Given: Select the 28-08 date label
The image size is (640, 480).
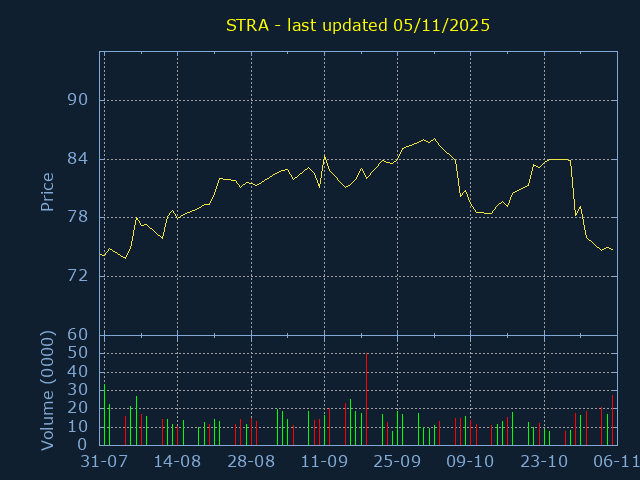Looking at the screenshot, I should coord(251,461).
